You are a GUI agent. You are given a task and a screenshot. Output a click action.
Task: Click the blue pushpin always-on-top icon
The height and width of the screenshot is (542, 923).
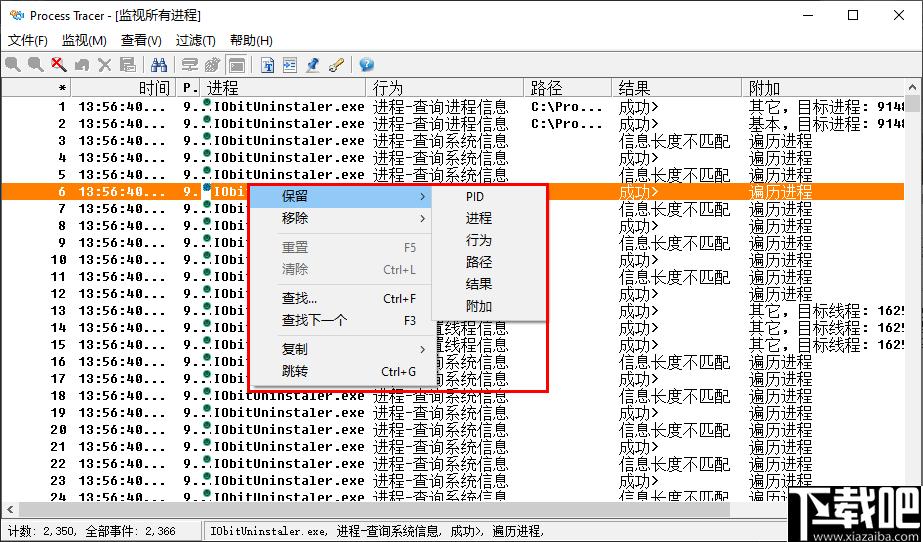coord(313,64)
